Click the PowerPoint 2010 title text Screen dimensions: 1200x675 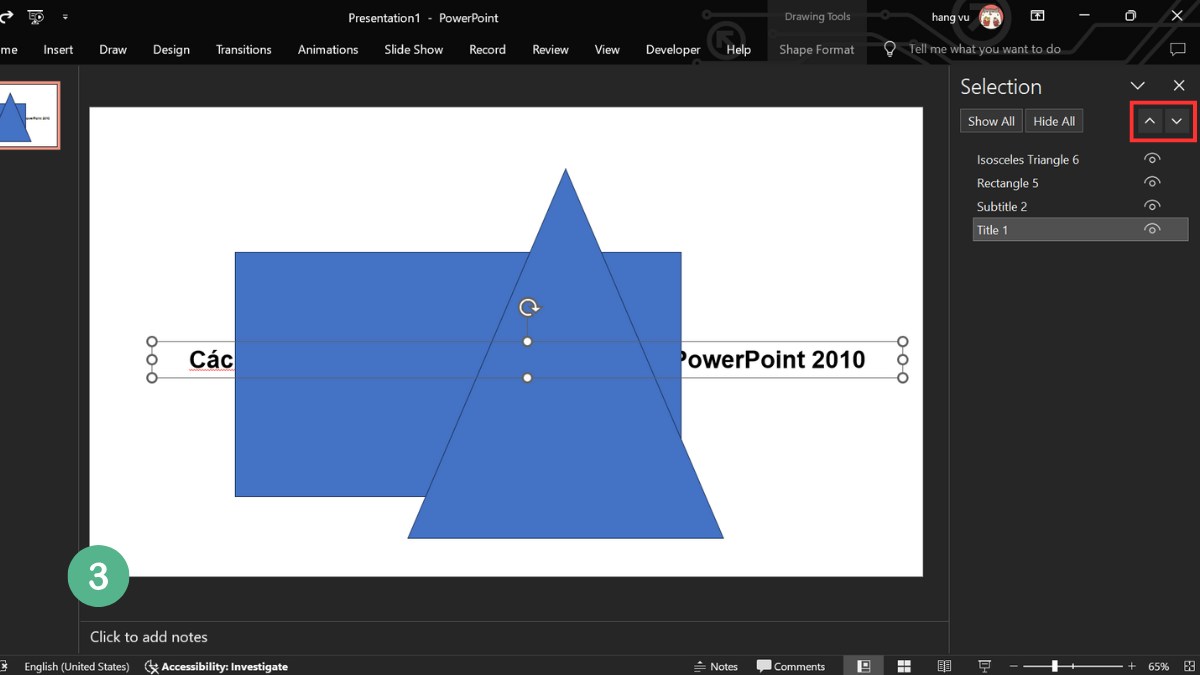pos(772,360)
